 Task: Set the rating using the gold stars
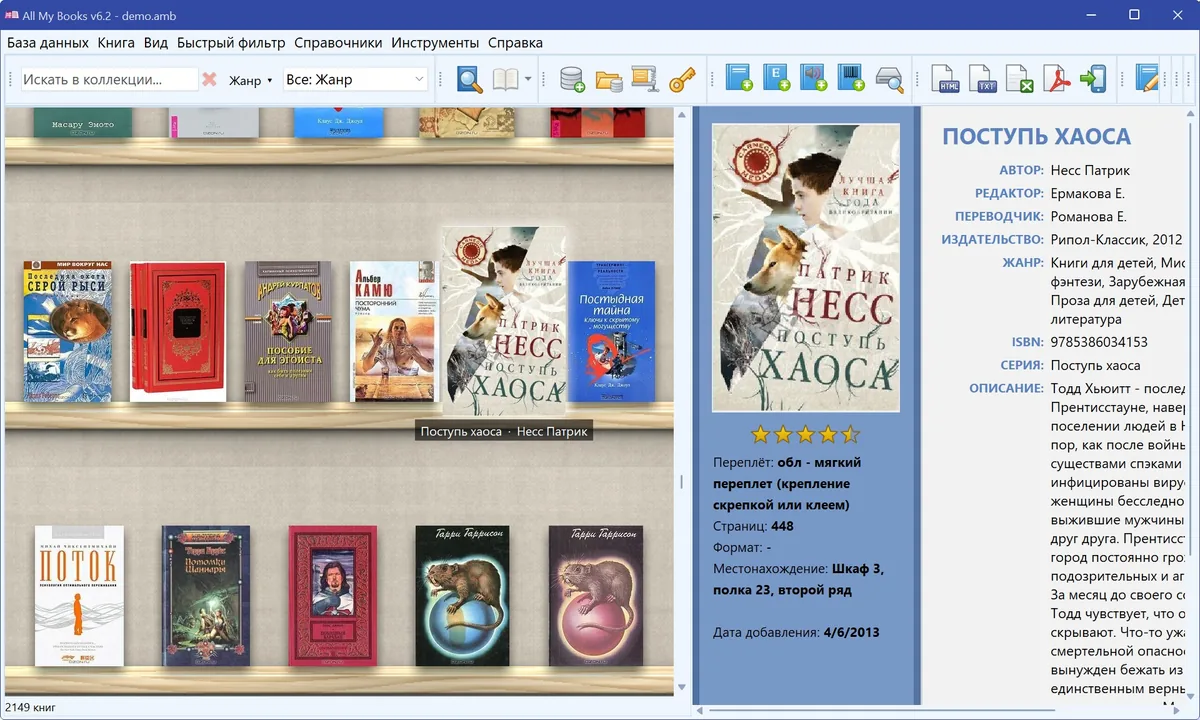pyautogui.click(x=805, y=434)
